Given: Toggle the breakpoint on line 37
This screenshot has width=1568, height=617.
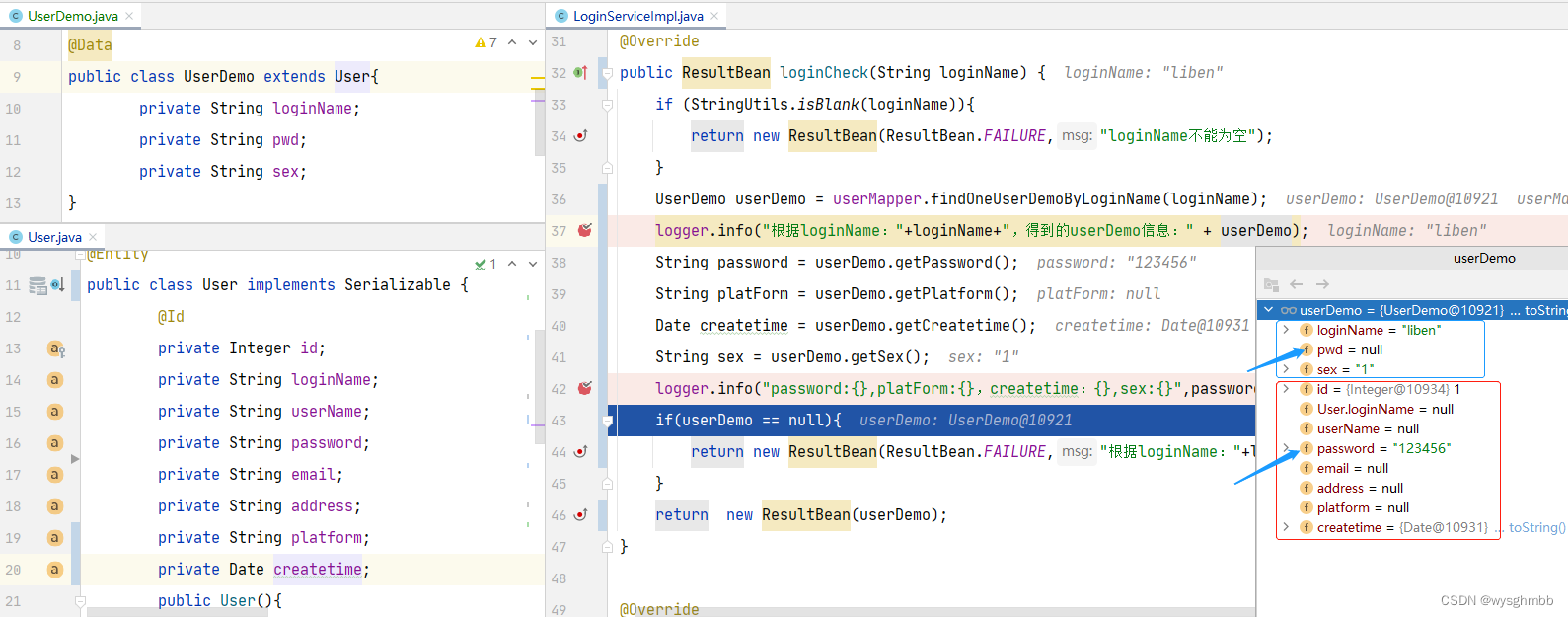Looking at the screenshot, I should pyautogui.click(x=585, y=230).
